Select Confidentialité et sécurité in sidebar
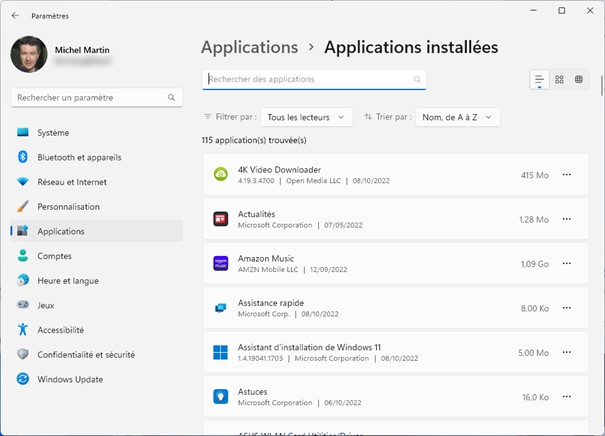Image resolution: width=605 pixels, height=436 pixels. [x=98, y=355]
